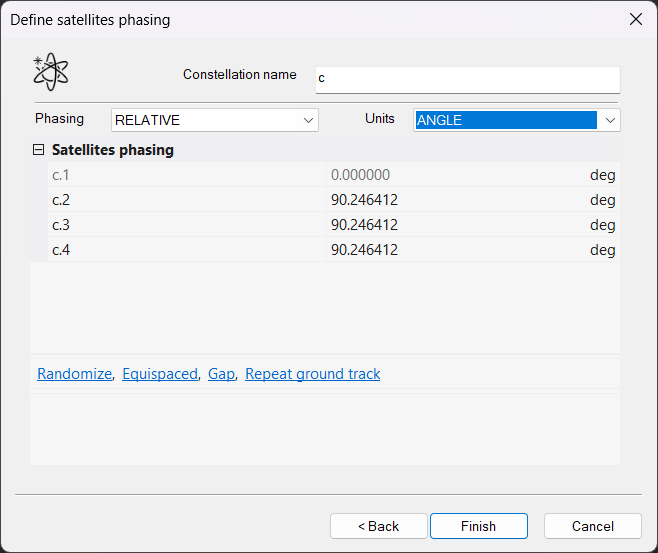Screen dimensions: 658x553
Task: Close the Define satellites phasing dialog
Action: tap(635, 19)
